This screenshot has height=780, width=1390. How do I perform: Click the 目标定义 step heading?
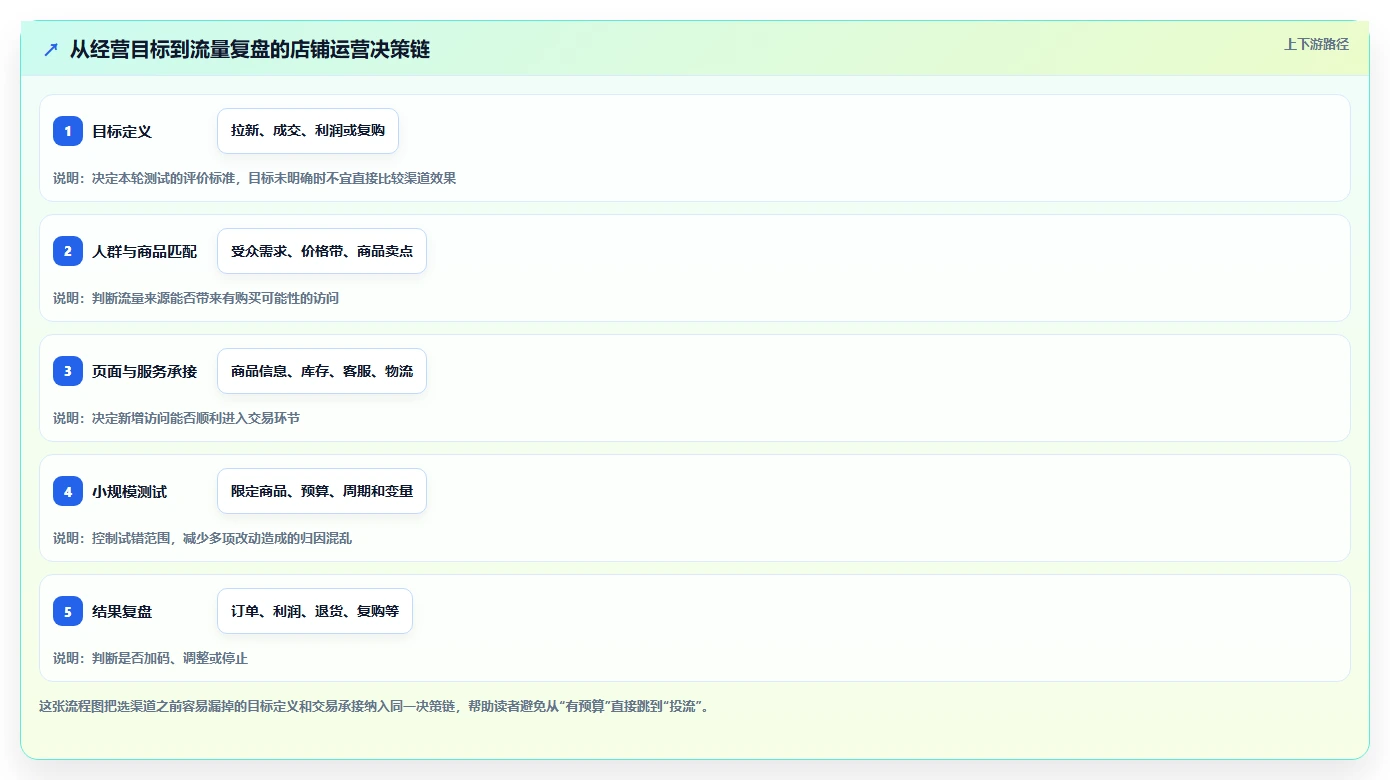pyautogui.click(x=122, y=131)
